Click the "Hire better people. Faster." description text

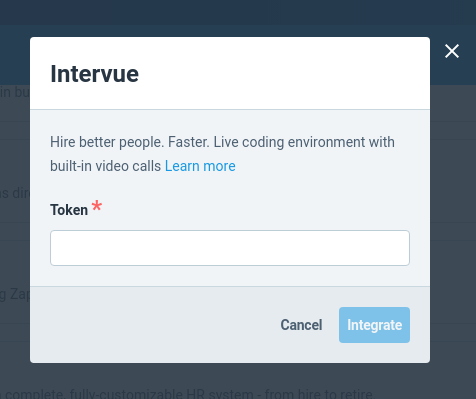[x=130, y=142]
